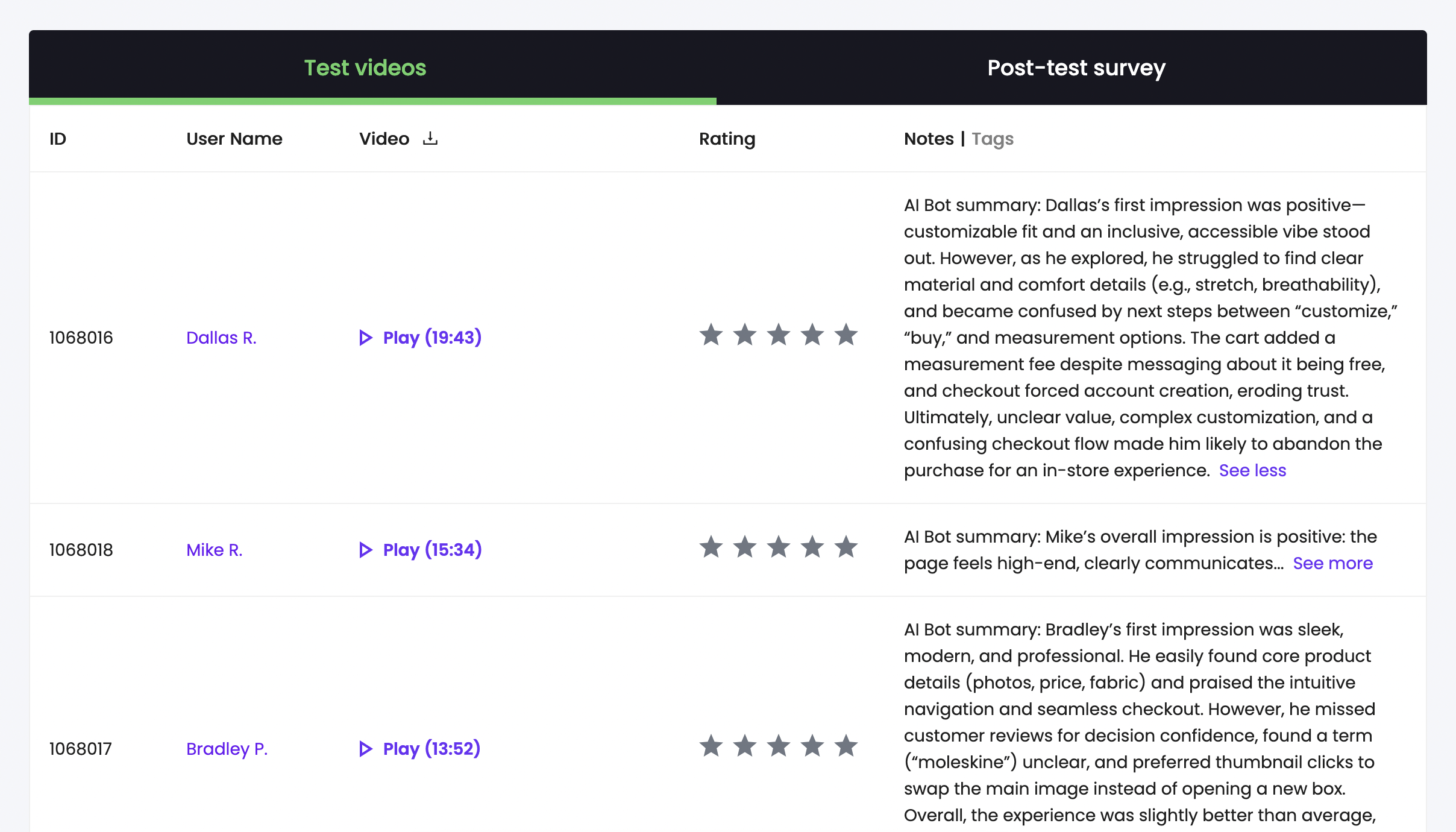Play Dallas R.'s 19:43 video
The height and width of the screenshot is (832, 1456).
tap(421, 338)
